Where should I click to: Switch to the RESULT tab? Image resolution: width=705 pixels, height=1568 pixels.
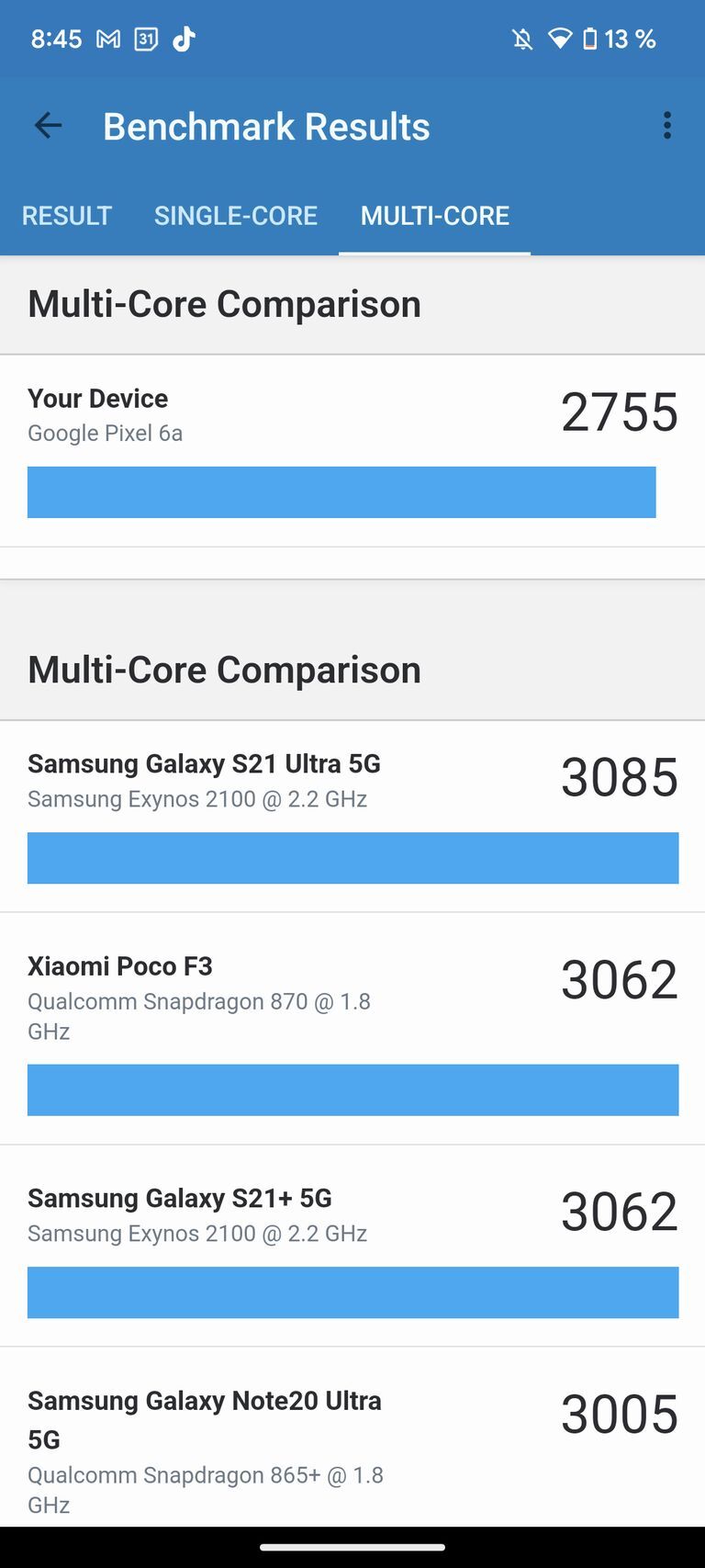pyautogui.click(x=66, y=216)
